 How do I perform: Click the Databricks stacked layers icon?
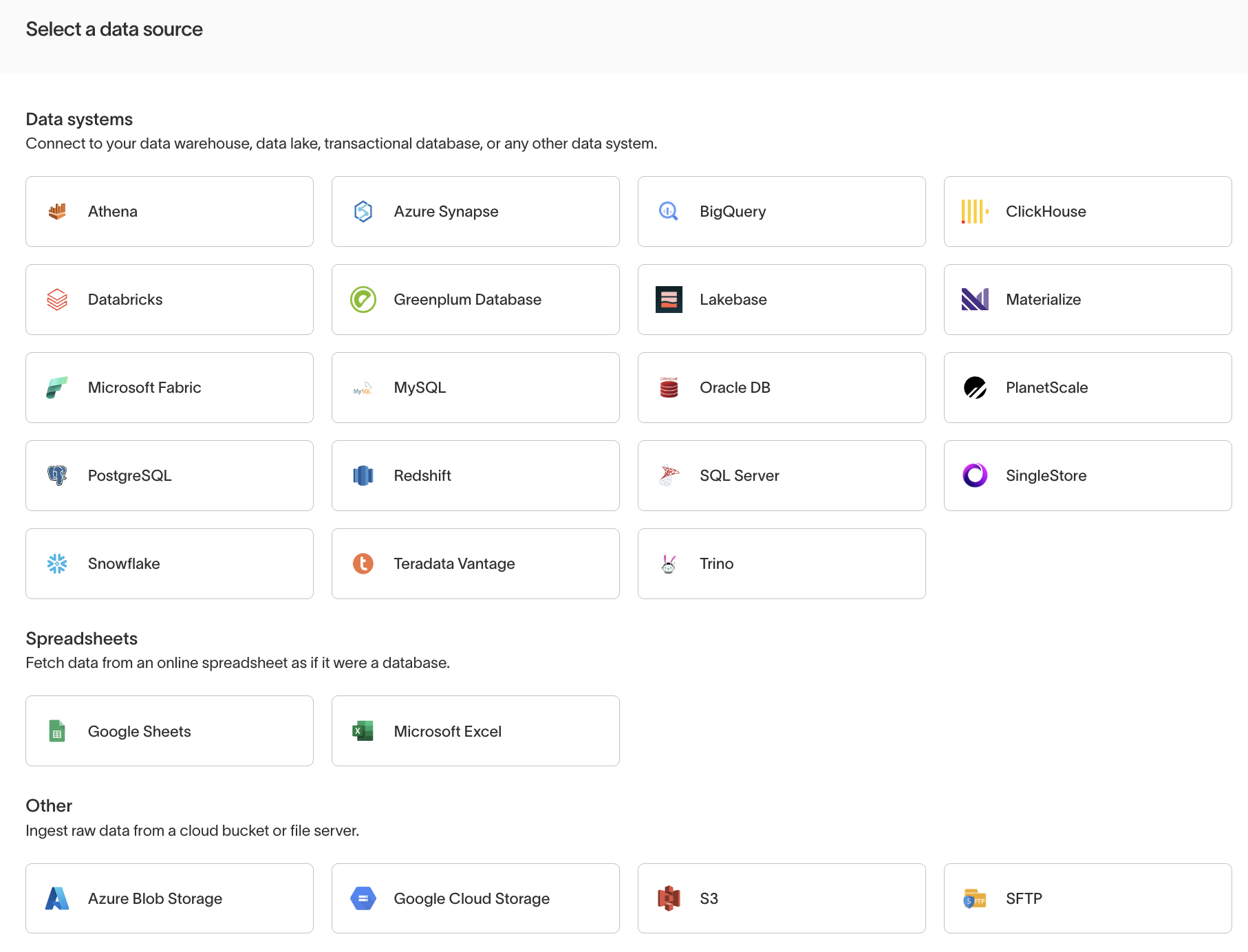(x=57, y=299)
